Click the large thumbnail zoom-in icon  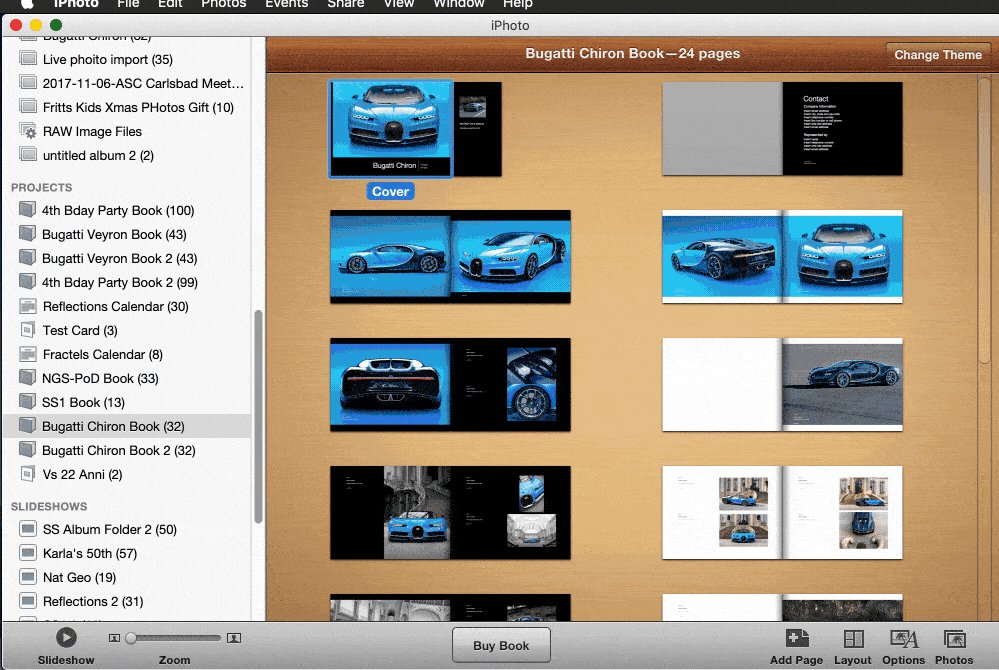[x=234, y=638]
